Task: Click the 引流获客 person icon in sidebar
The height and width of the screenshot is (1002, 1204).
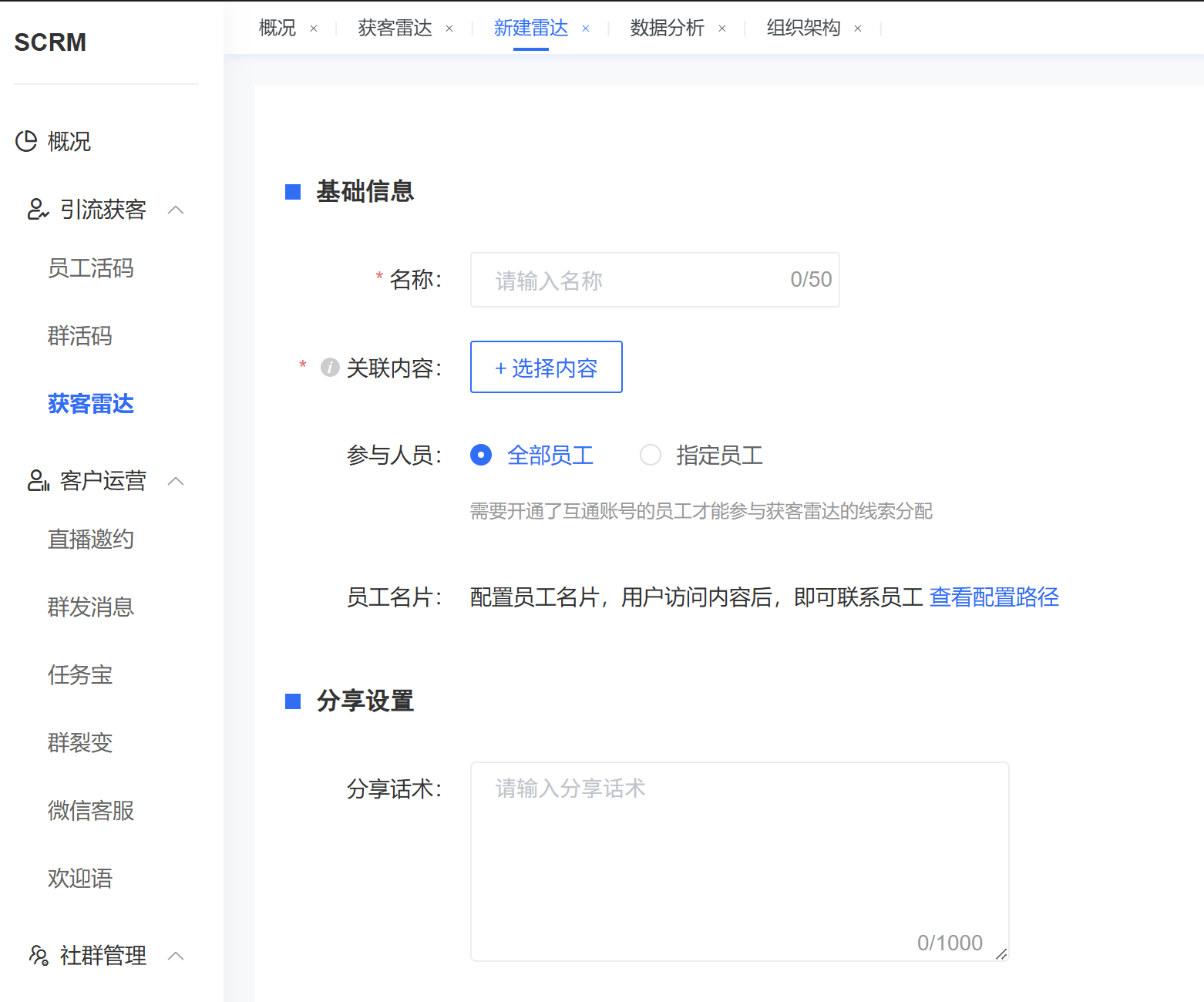Action: point(38,209)
